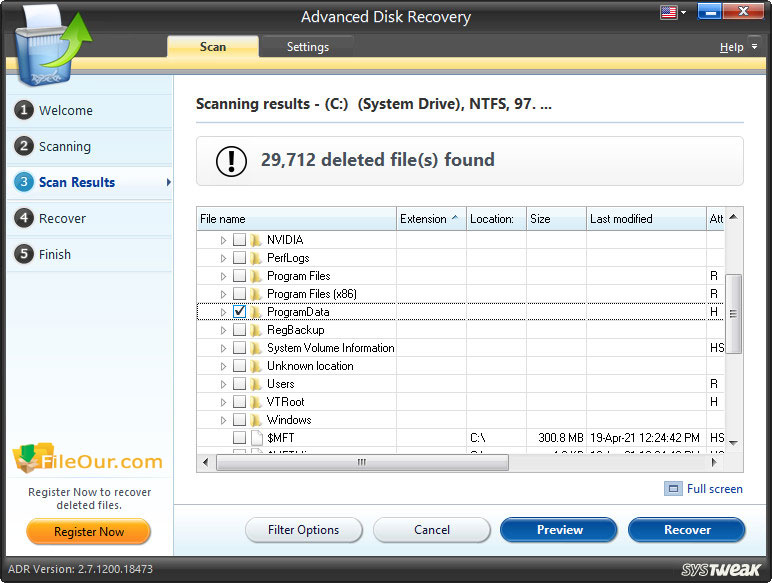Uncheck the ProgramData folder checkbox
The image size is (772, 583).
pyautogui.click(x=239, y=312)
